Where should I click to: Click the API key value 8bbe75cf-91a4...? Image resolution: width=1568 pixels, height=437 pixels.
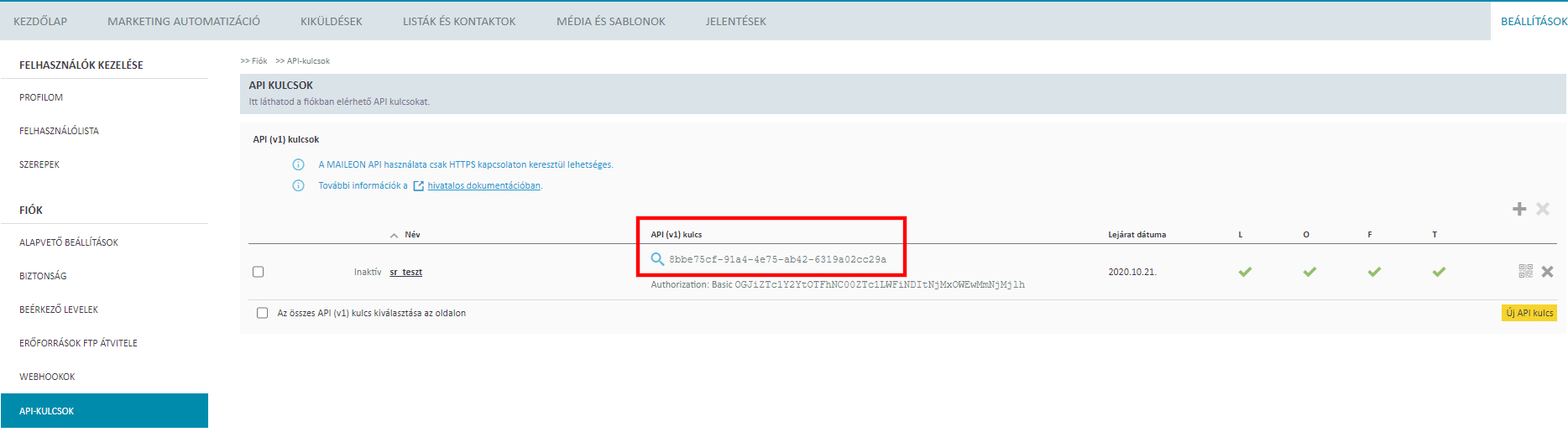point(777,259)
